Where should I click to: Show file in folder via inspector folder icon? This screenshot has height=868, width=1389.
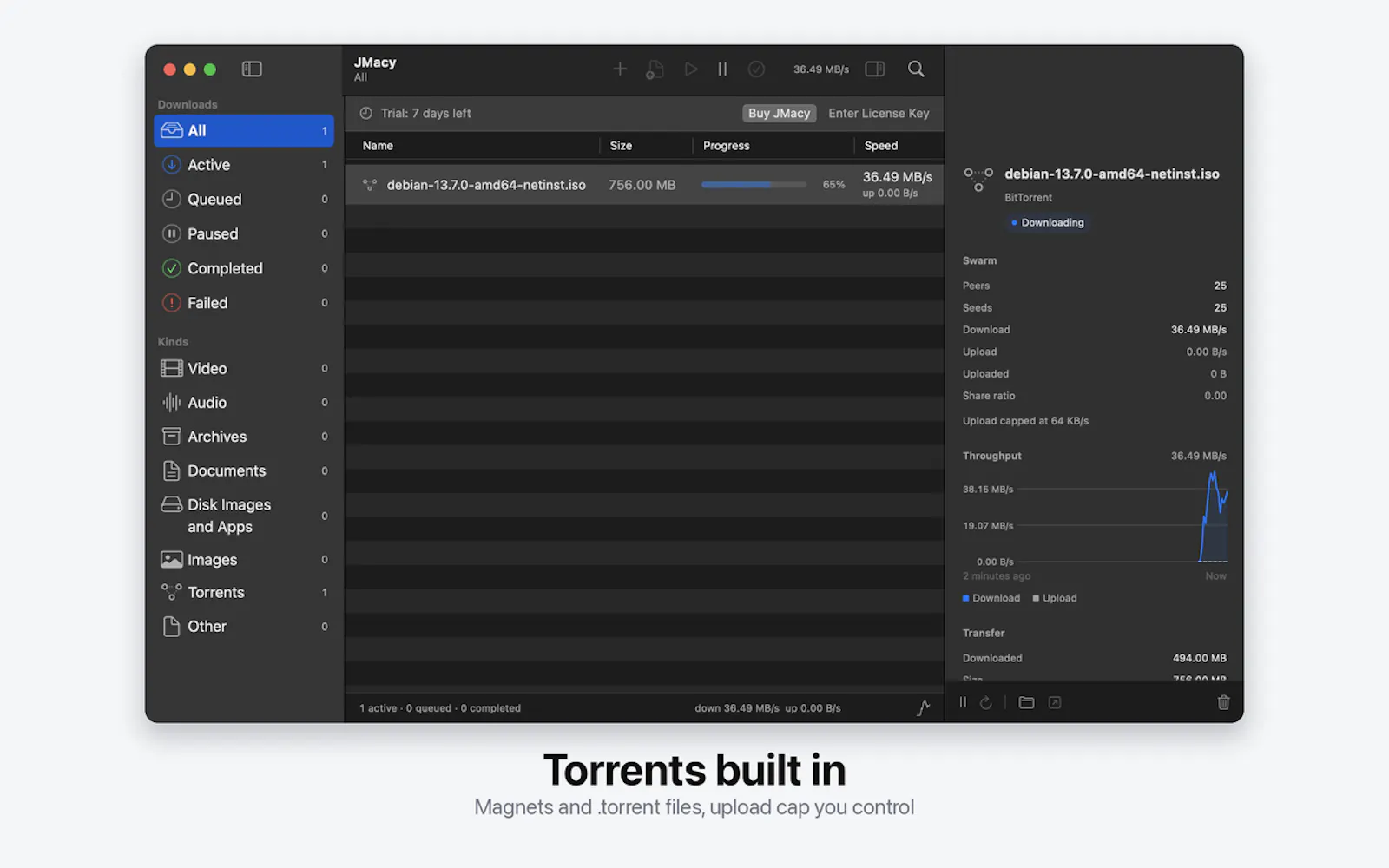(x=1026, y=702)
